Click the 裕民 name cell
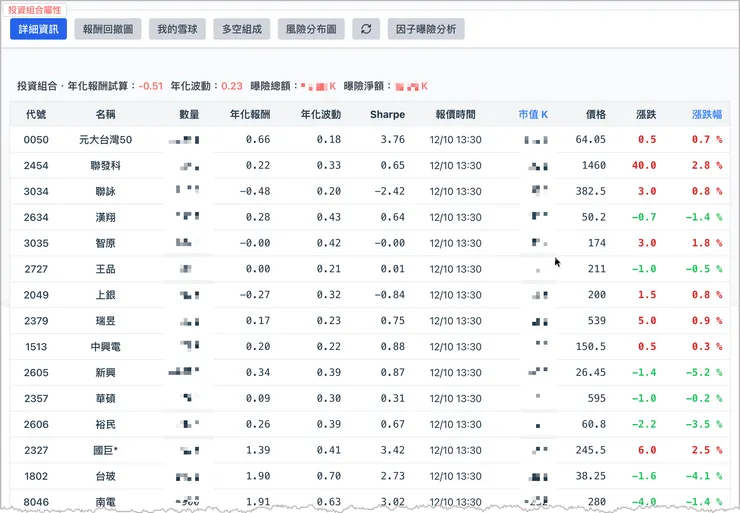Viewport: 740px width, 513px height. point(105,425)
